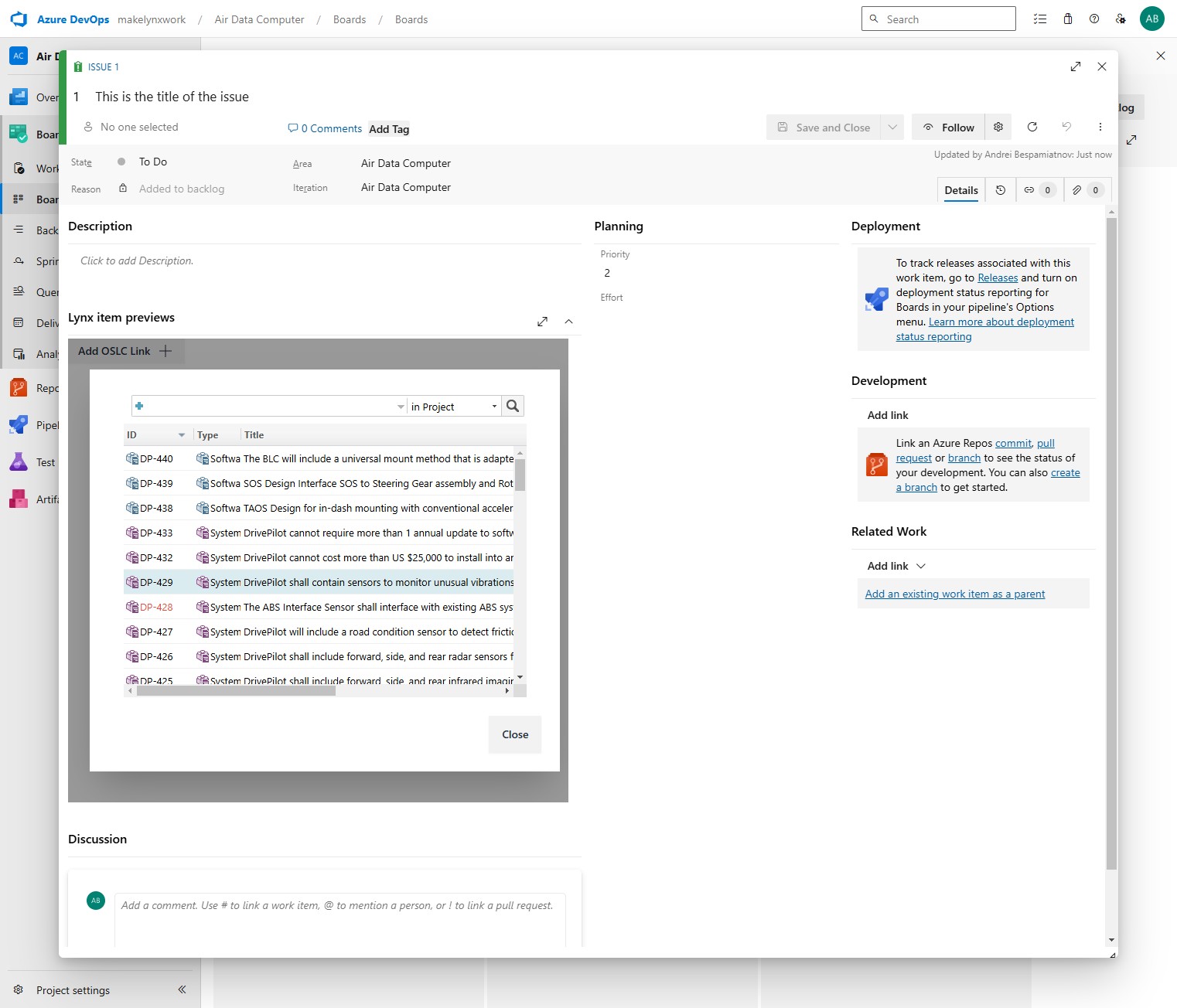Open the Marketplace shopping bag icon
1177x1008 pixels.
coord(1068,19)
